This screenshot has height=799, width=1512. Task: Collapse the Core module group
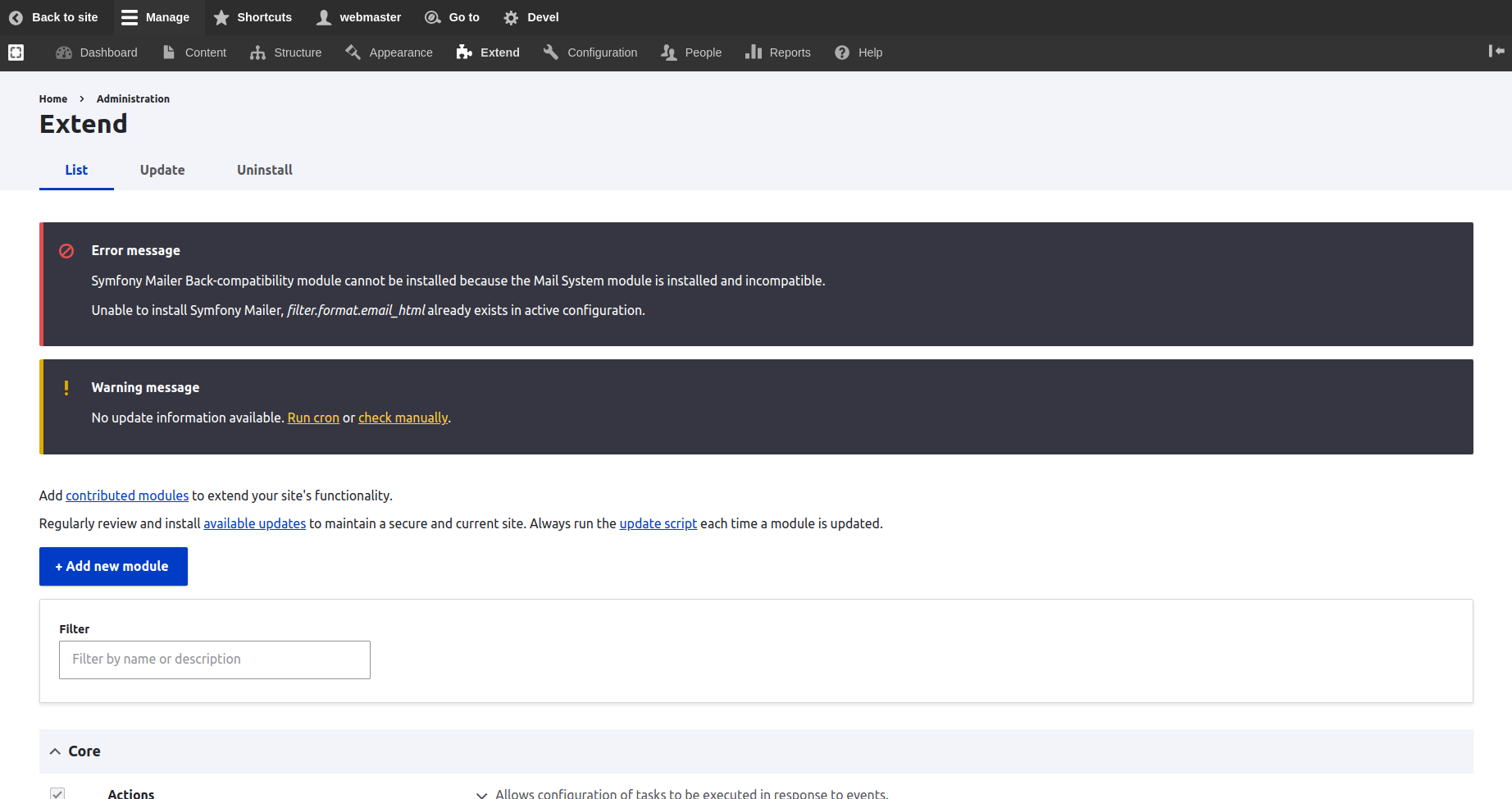(55, 751)
